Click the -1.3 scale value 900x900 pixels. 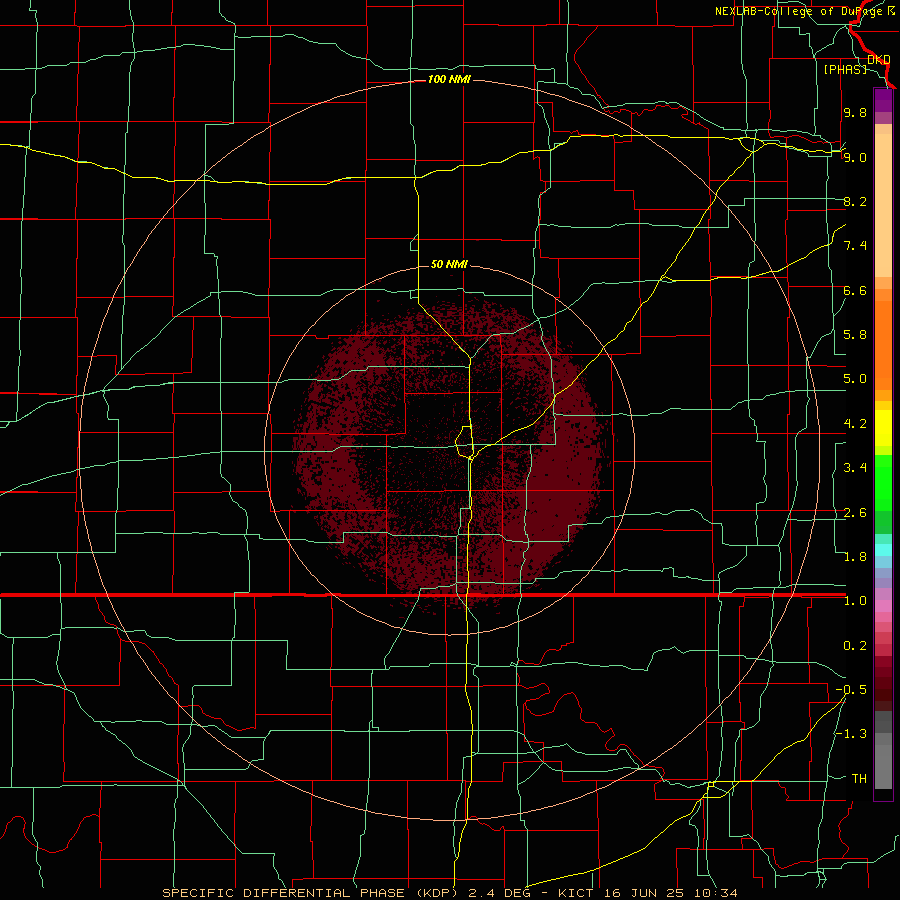pyautogui.click(x=851, y=734)
